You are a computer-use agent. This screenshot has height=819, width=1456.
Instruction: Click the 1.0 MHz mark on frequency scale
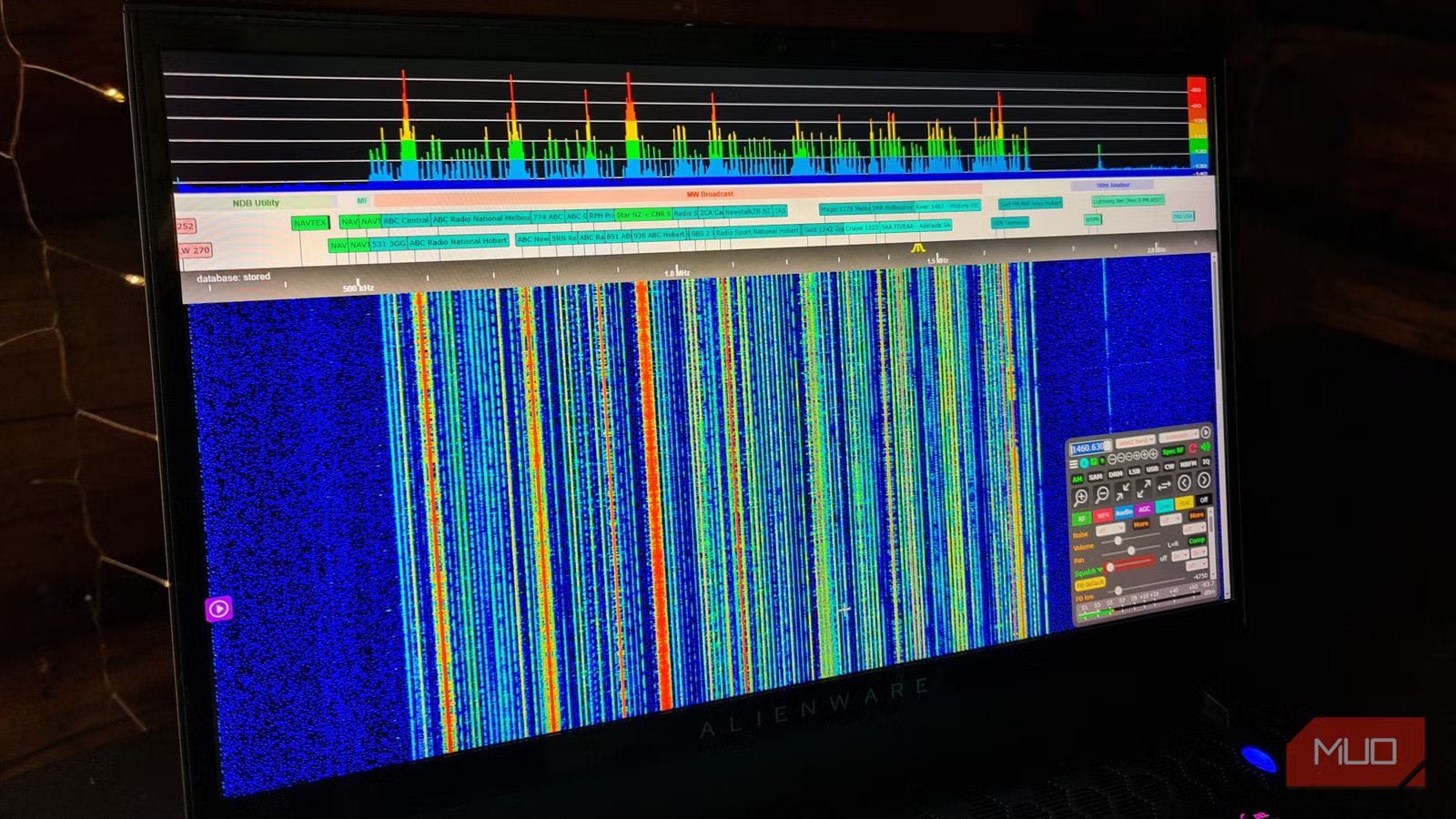click(x=678, y=273)
